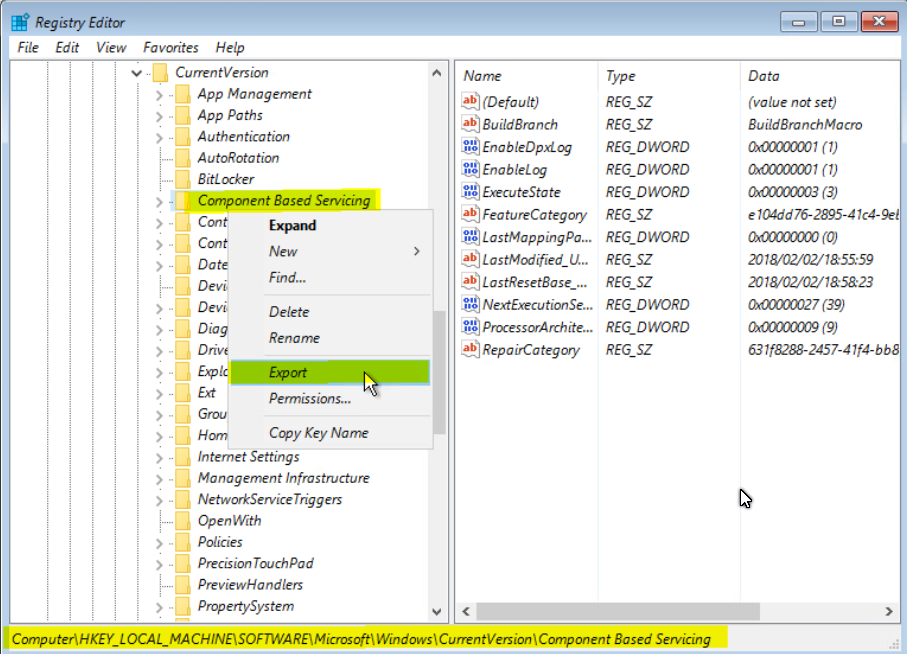Image resolution: width=907 pixels, height=654 pixels.
Task: Expand the App Management key
Action: (159, 95)
